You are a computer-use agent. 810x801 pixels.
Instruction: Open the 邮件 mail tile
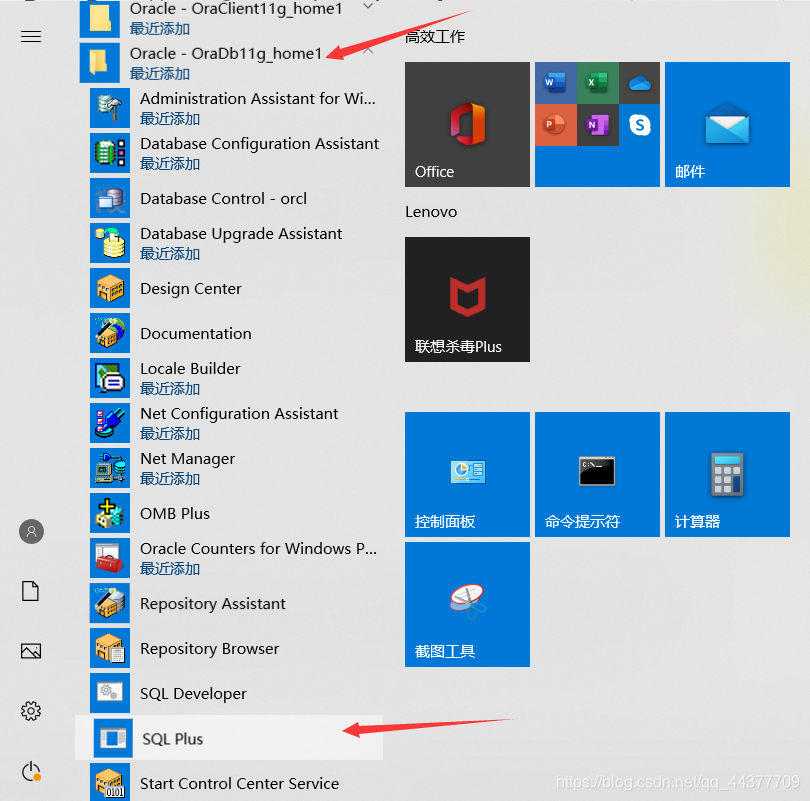[727, 124]
